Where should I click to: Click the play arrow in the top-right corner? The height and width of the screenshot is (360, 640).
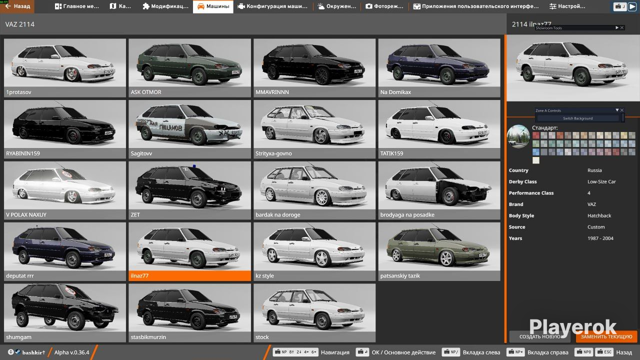[x=632, y=7]
